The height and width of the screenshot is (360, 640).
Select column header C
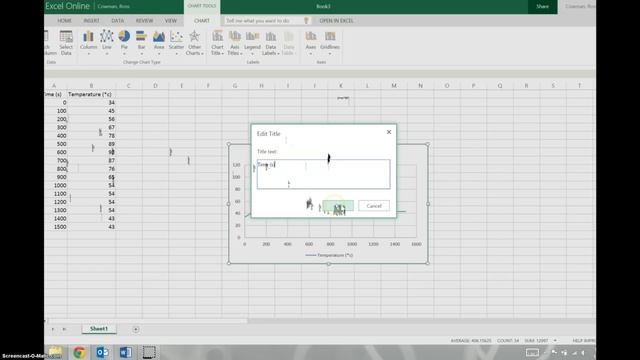point(129,85)
